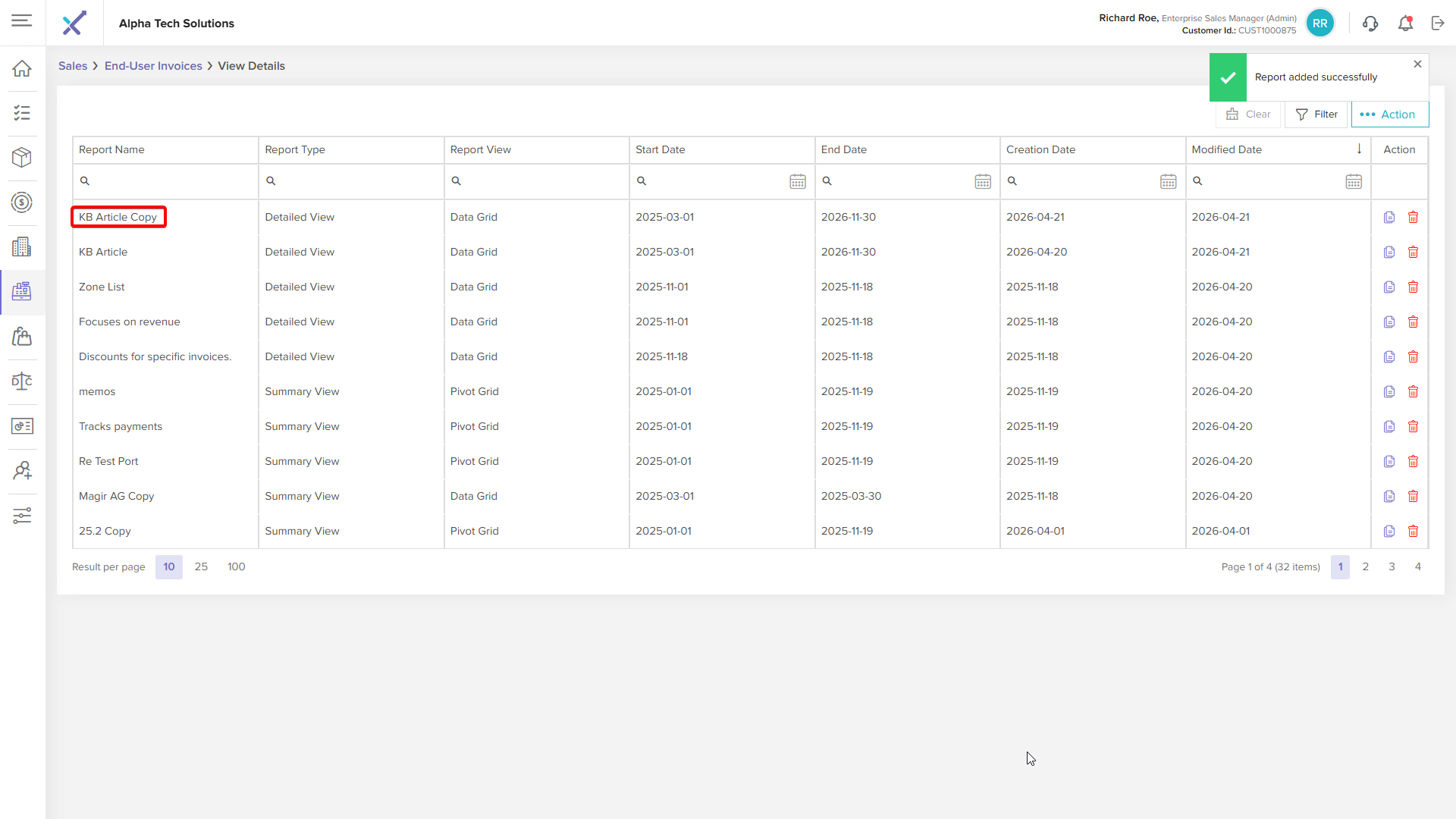
Task: Navigate to End-User Invoices breadcrumb
Action: tap(153, 66)
